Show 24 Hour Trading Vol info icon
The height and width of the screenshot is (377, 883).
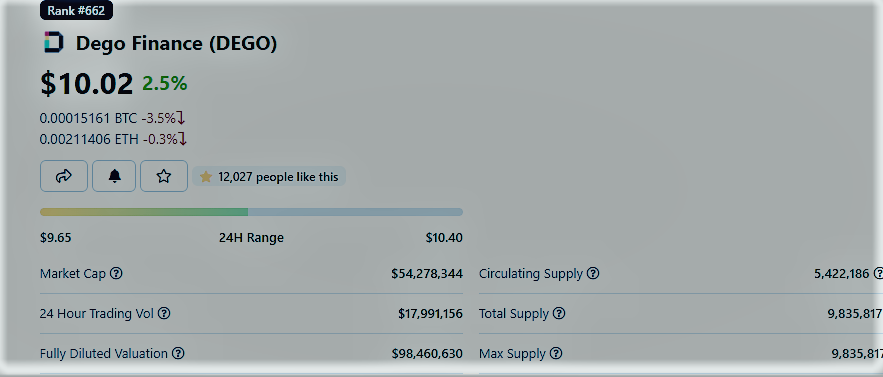click(x=164, y=313)
